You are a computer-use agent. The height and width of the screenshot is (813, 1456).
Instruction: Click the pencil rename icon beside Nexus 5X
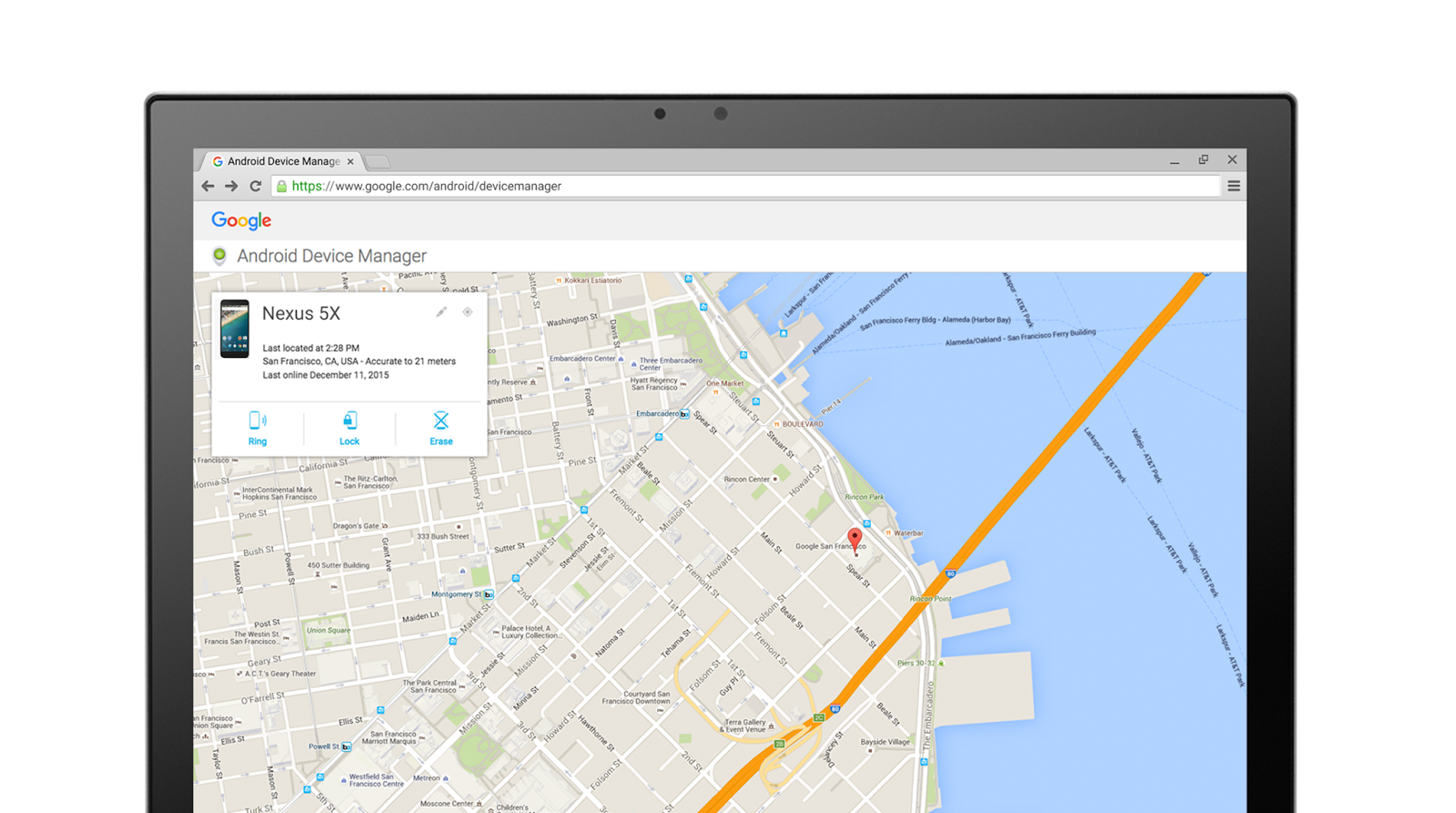pyautogui.click(x=441, y=312)
